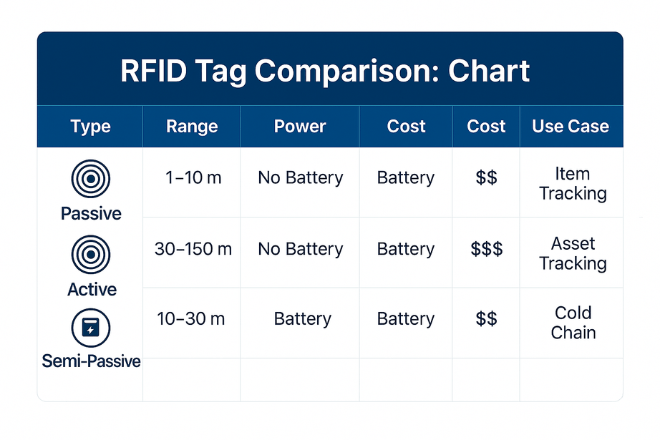Select the Use Case column header
The image size is (660, 440).
click(571, 127)
